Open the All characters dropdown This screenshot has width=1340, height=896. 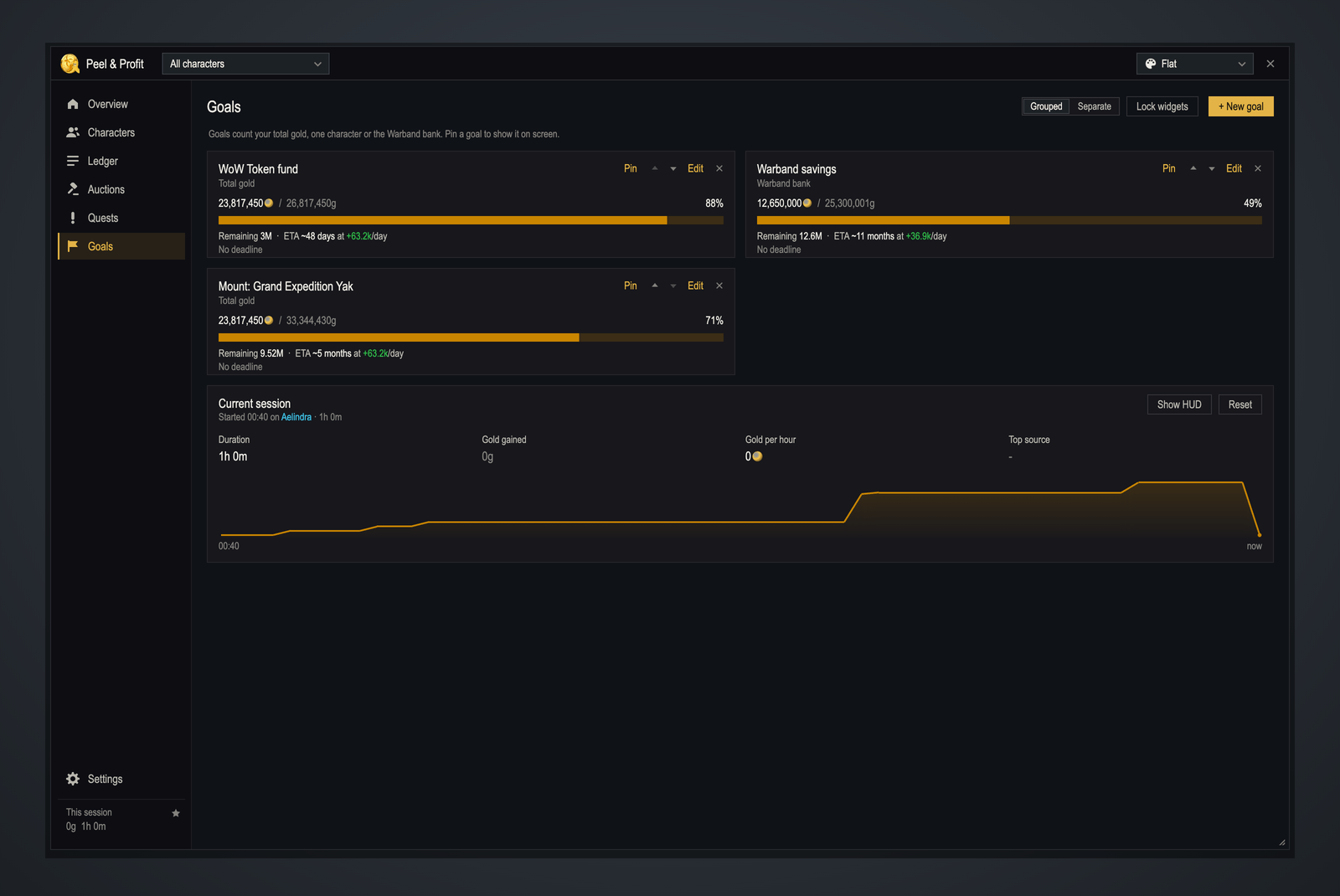pyautogui.click(x=245, y=64)
